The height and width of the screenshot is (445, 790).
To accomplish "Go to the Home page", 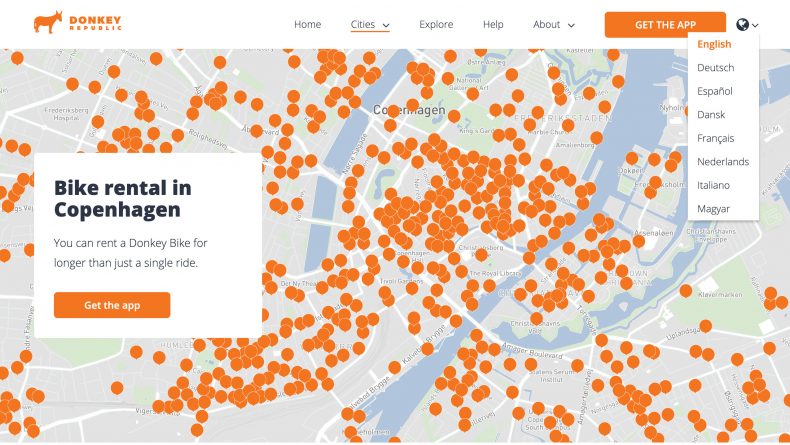I will pos(307,24).
